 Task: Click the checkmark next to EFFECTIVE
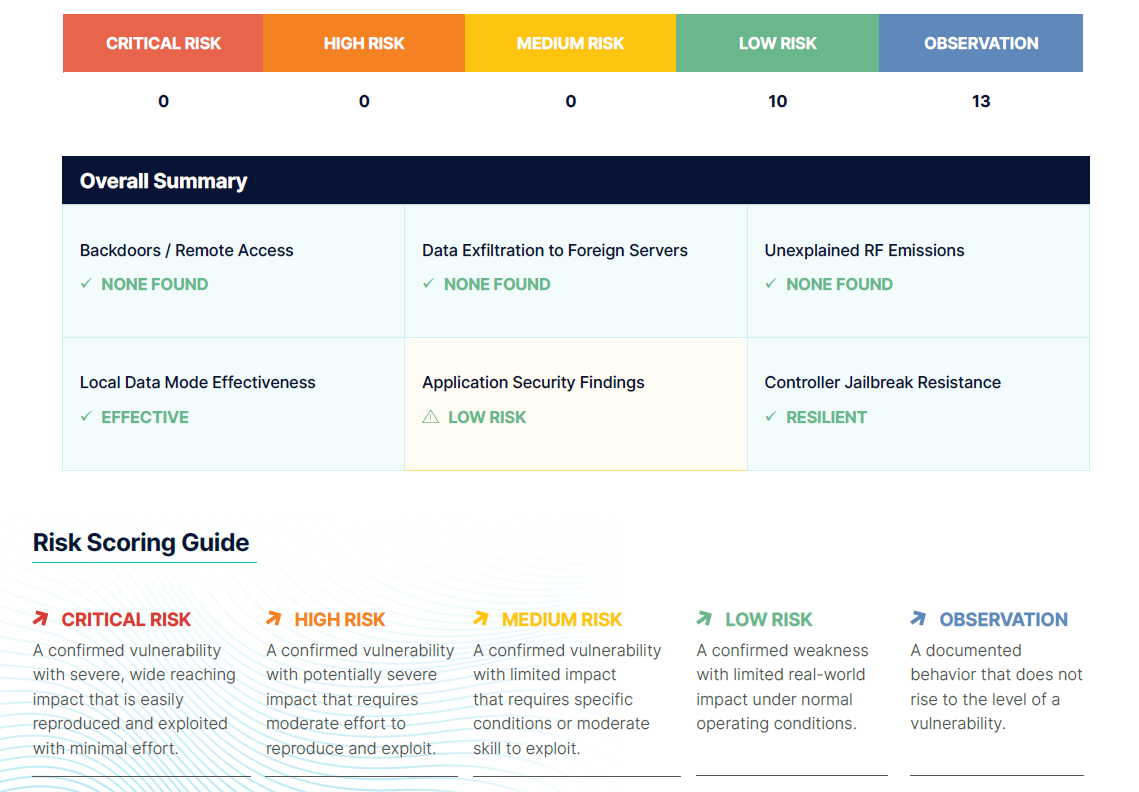[x=86, y=416]
